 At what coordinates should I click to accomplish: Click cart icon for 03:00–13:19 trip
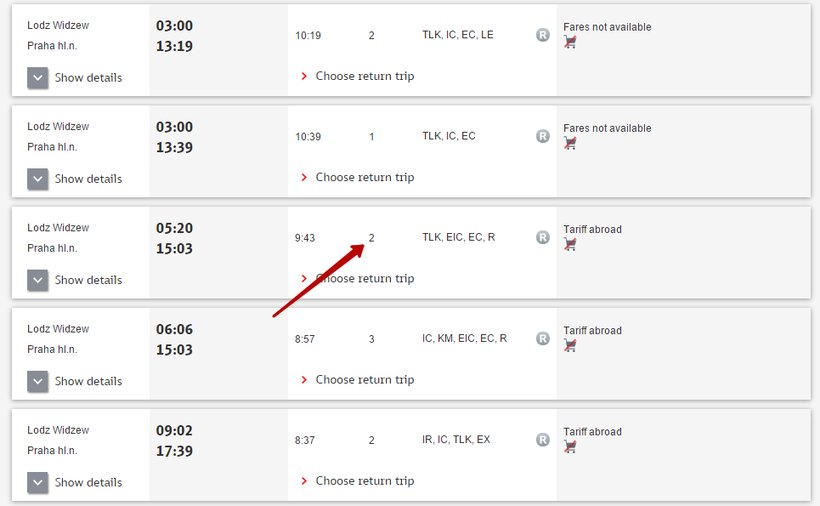tap(570, 42)
